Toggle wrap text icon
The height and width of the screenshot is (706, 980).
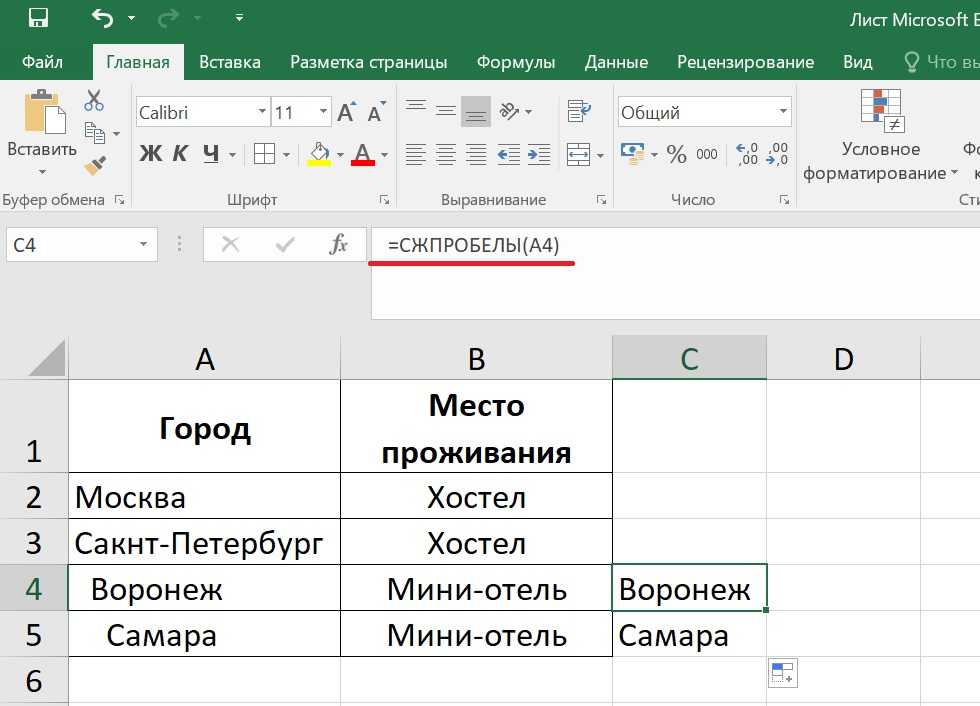(x=579, y=112)
